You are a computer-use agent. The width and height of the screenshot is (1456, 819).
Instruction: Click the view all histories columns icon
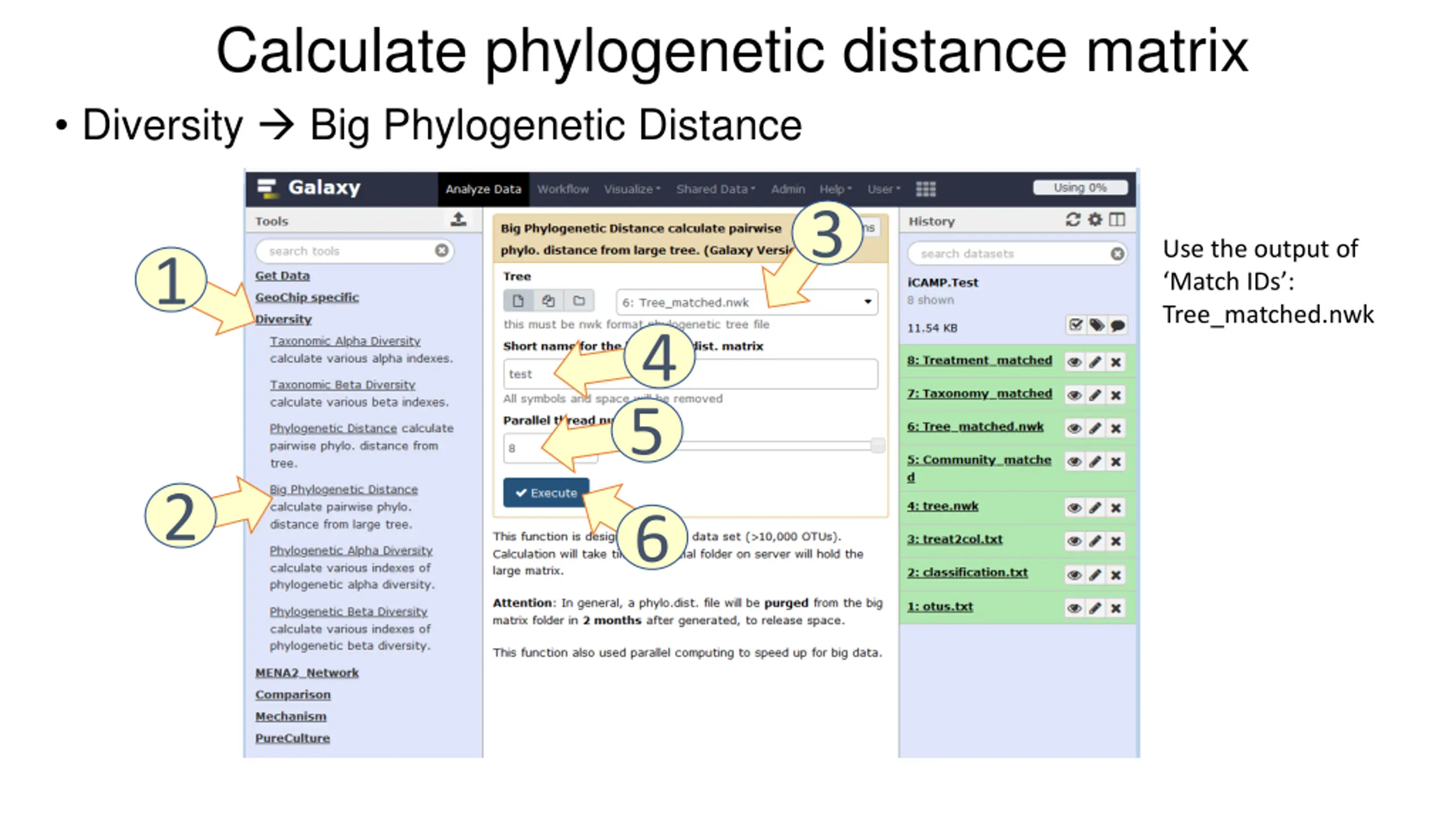click(x=1117, y=220)
